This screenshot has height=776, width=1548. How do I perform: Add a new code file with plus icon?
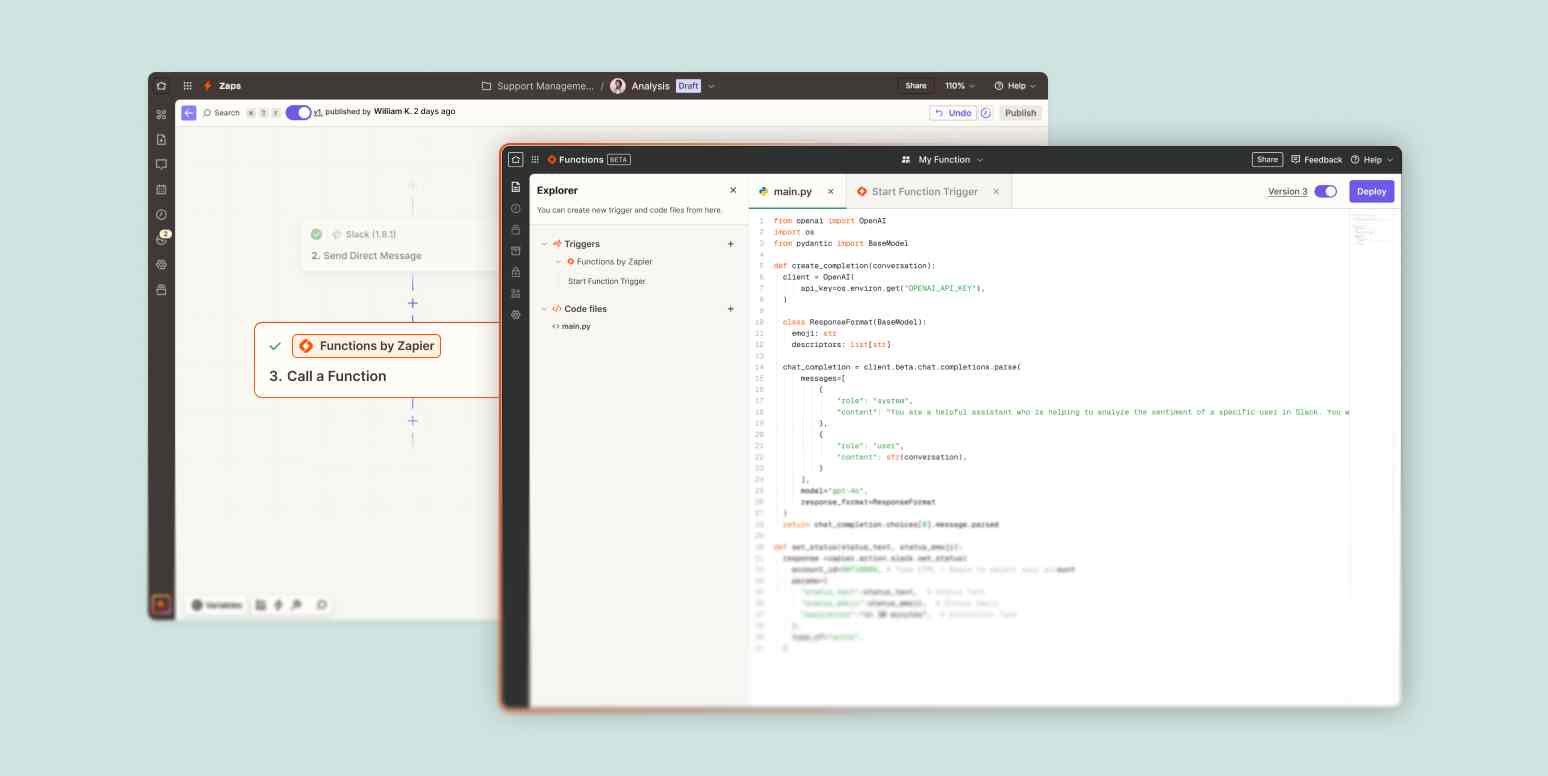tap(730, 309)
